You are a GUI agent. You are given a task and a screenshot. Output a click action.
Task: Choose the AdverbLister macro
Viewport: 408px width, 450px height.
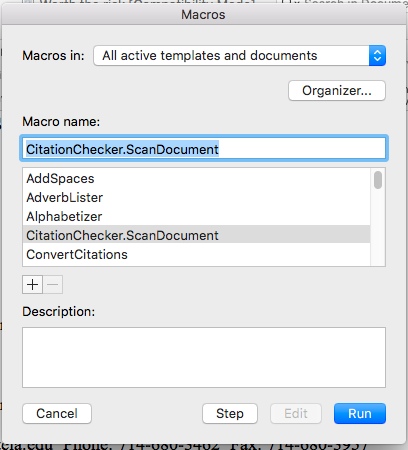point(196,198)
